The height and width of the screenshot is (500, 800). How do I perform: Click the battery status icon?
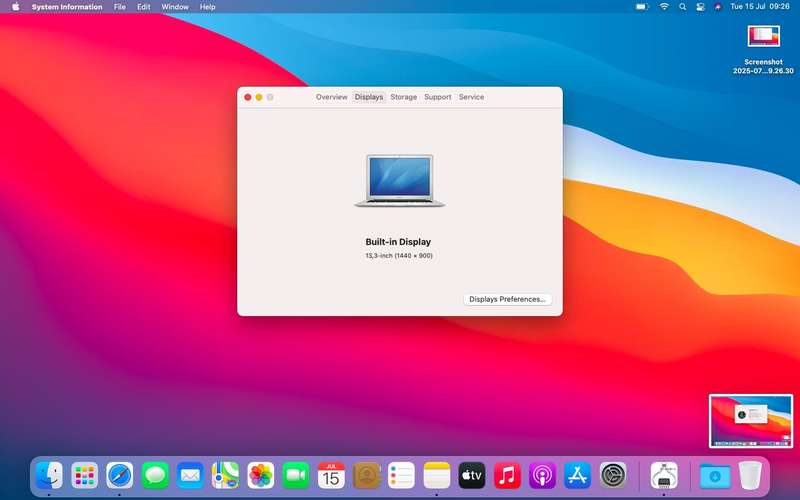click(642, 7)
